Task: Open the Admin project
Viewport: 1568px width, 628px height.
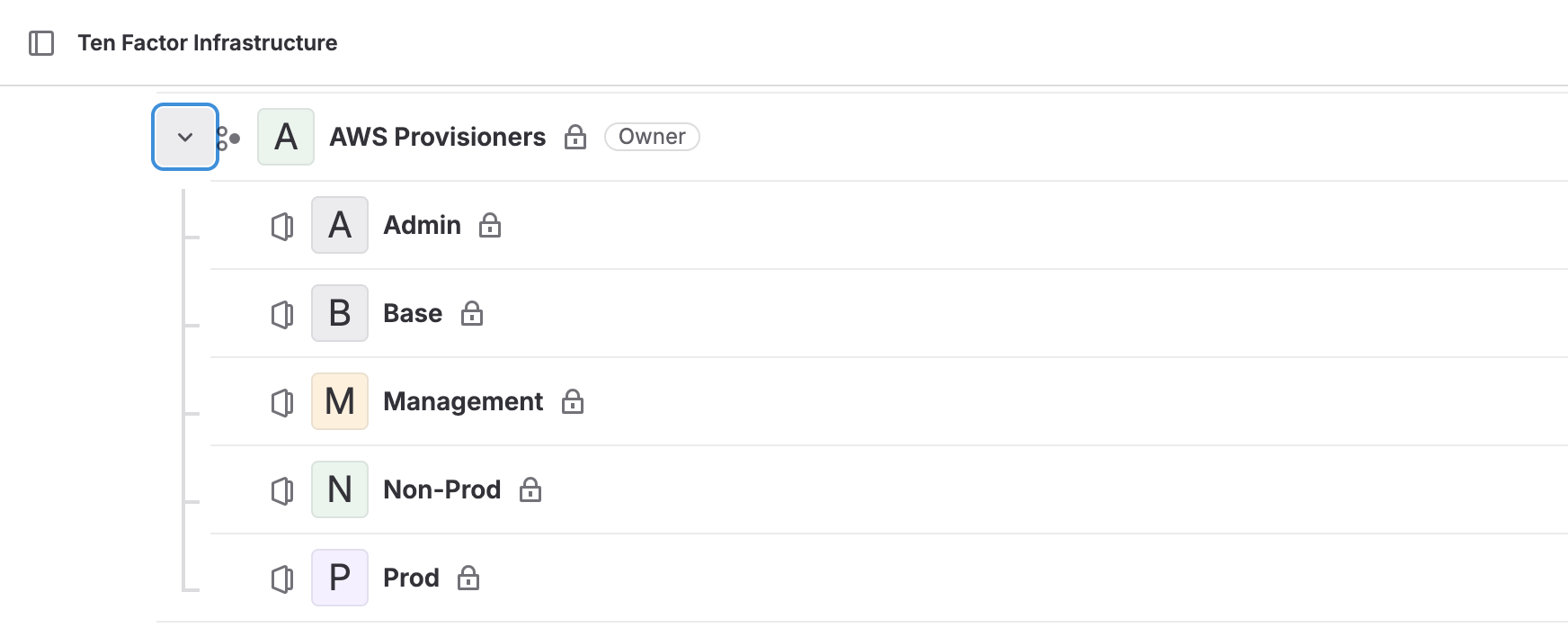Action: [422, 225]
